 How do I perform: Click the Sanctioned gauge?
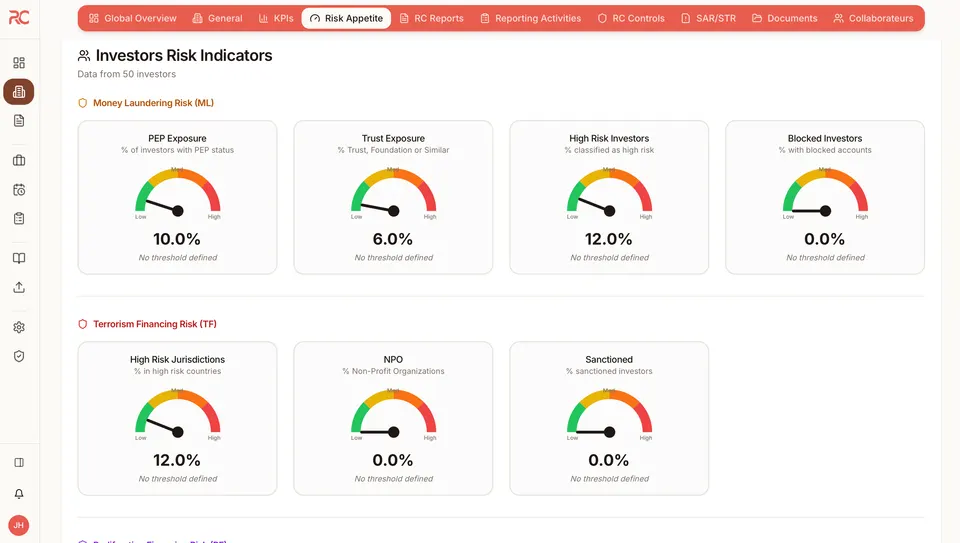click(x=609, y=414)
